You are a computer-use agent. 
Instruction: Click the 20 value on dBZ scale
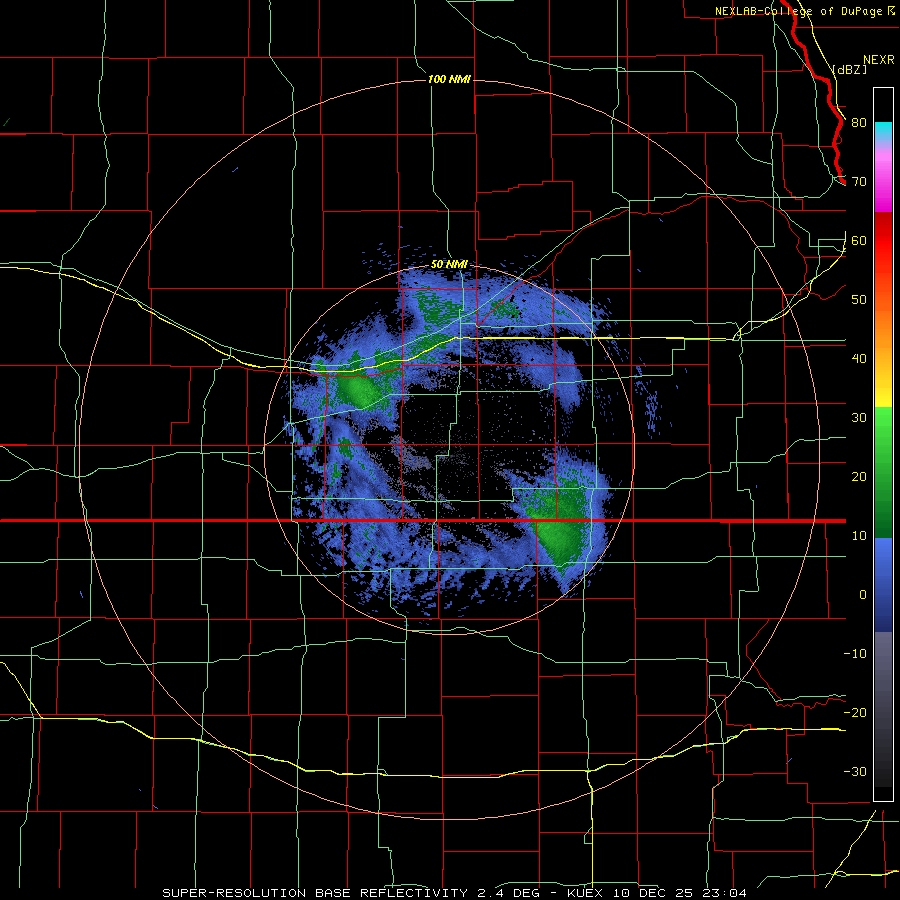pyautogui.click(x=859, y=477)
